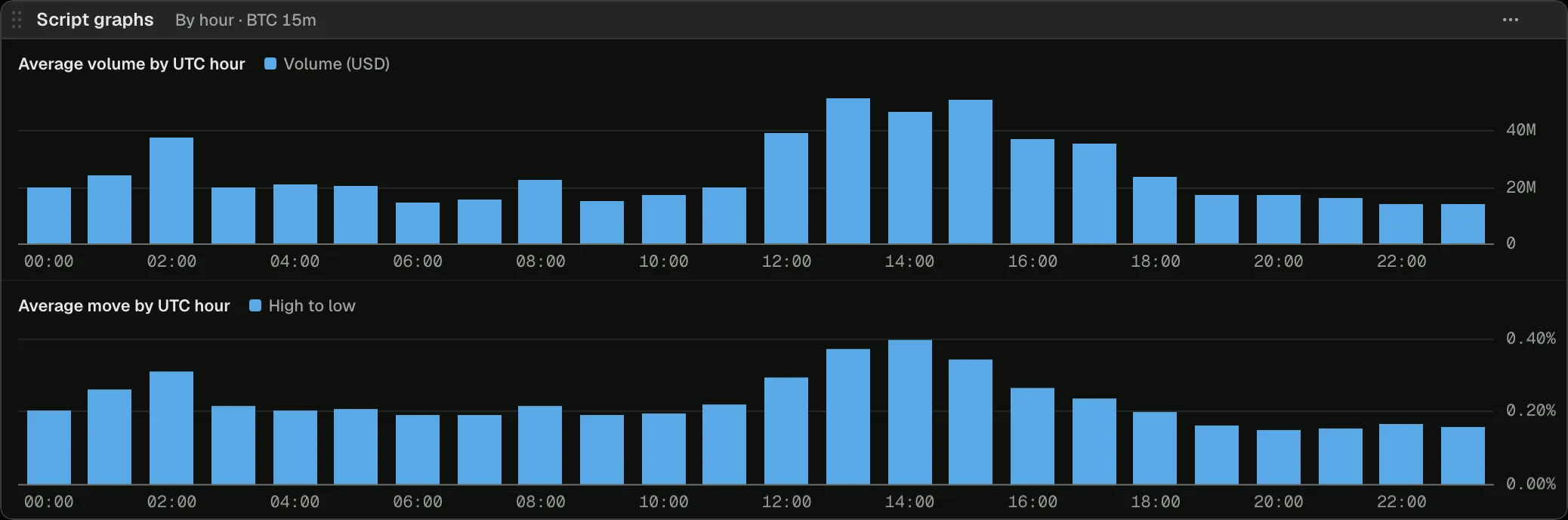
Task: Click the 22:00 x-axis label under the move chart
Action: click(1402, 502)
